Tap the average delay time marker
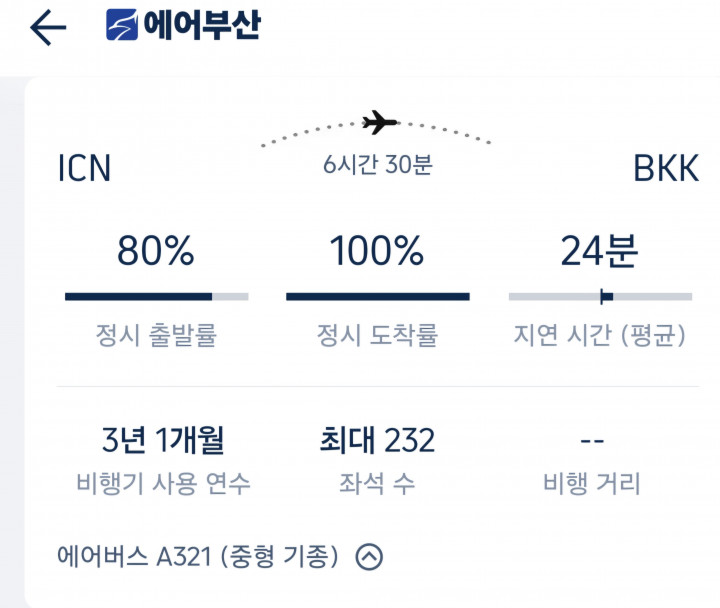Image resolution: width=720 pixels, height=608 pixels. pyautogui.click(x=603, y=296)
